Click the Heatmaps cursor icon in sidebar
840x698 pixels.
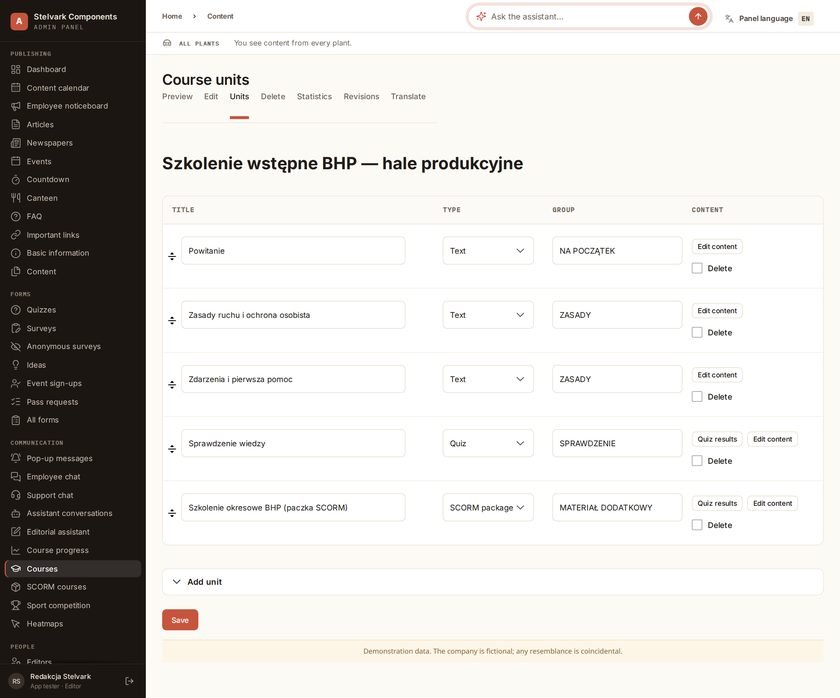coord(16,624)
